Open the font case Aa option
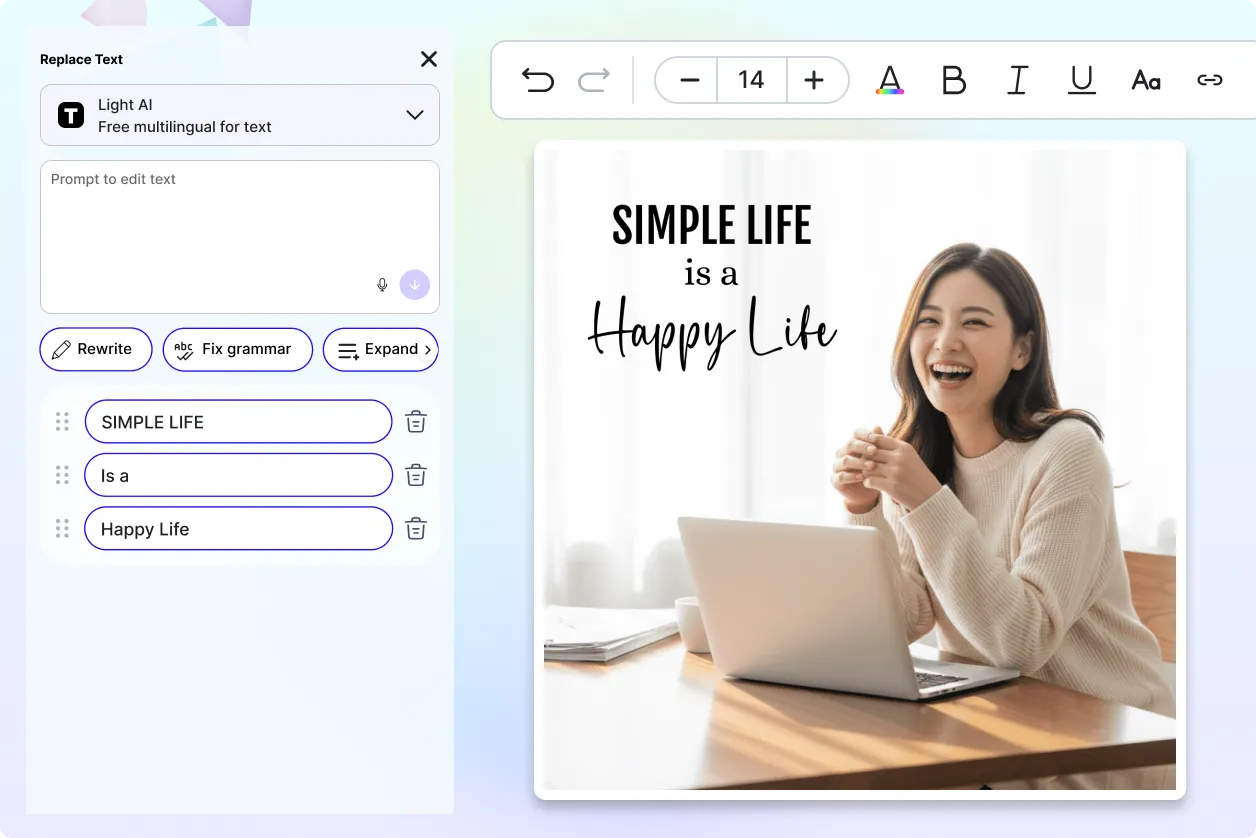The width and height of the screenshot is (1256, 838). tap(1146, 81)
